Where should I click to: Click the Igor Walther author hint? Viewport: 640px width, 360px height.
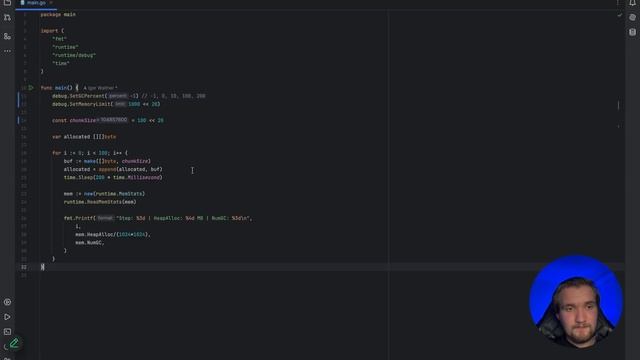click(100, 88)
